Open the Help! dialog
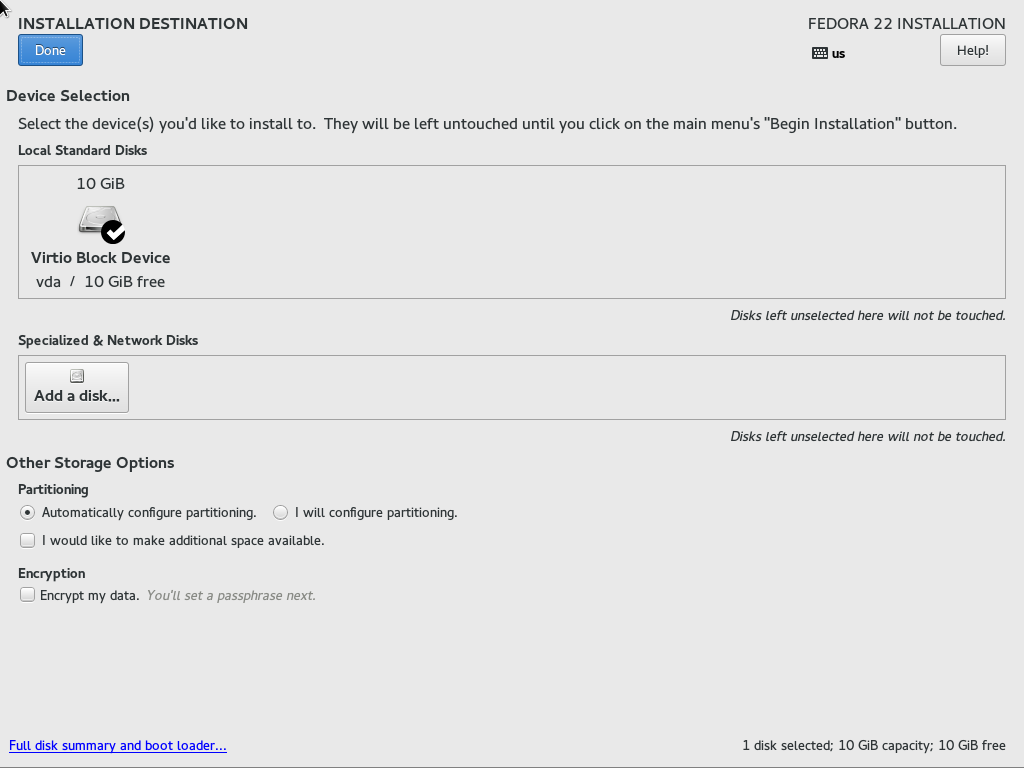The height and width of the screenshot is (768, 1024). (x=972, y=50)
